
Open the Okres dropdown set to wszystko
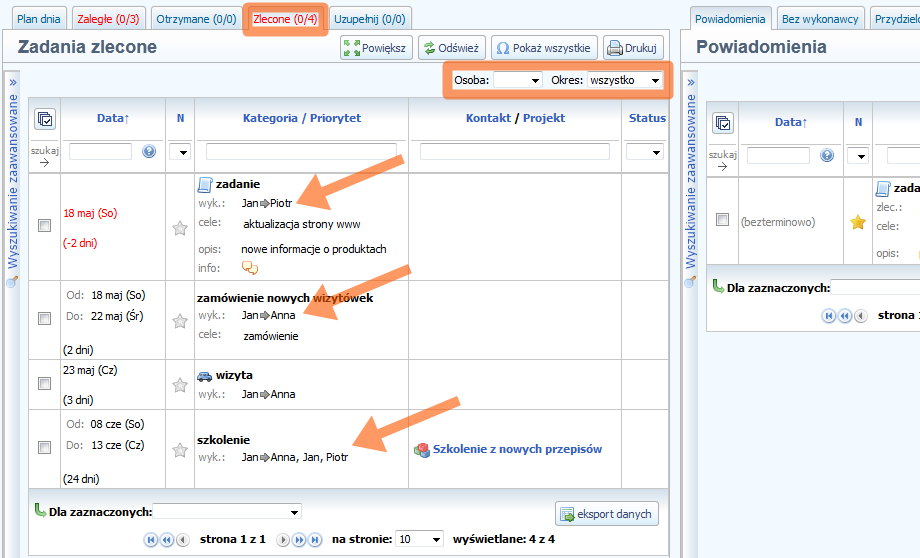tap(624, 80)
